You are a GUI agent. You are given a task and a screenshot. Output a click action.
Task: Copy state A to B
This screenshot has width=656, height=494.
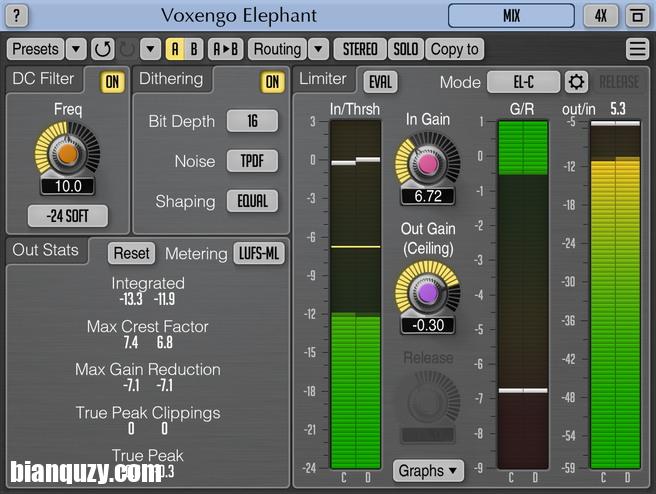226,49
